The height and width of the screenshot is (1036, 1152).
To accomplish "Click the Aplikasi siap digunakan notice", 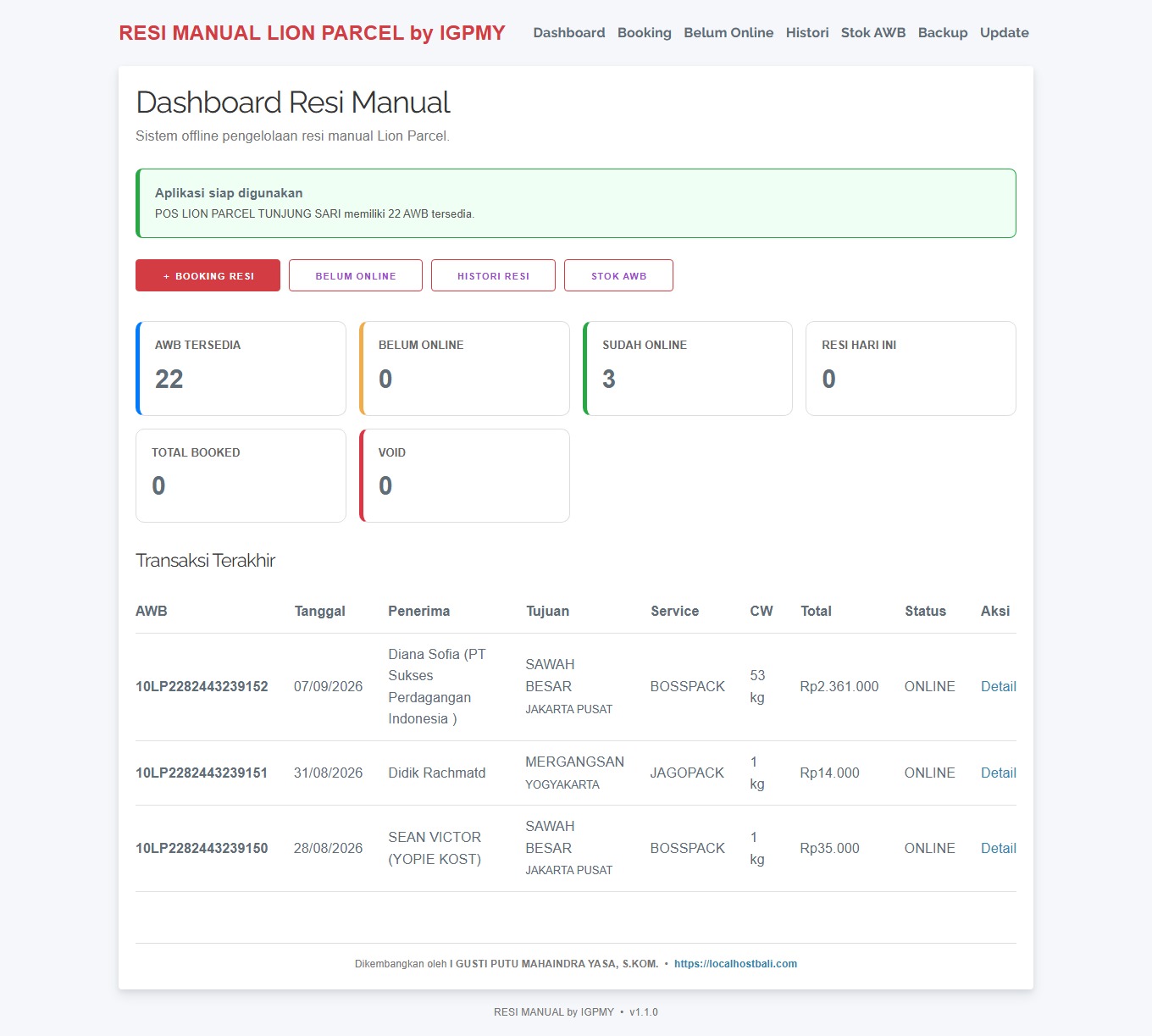I will coord(576,203).
